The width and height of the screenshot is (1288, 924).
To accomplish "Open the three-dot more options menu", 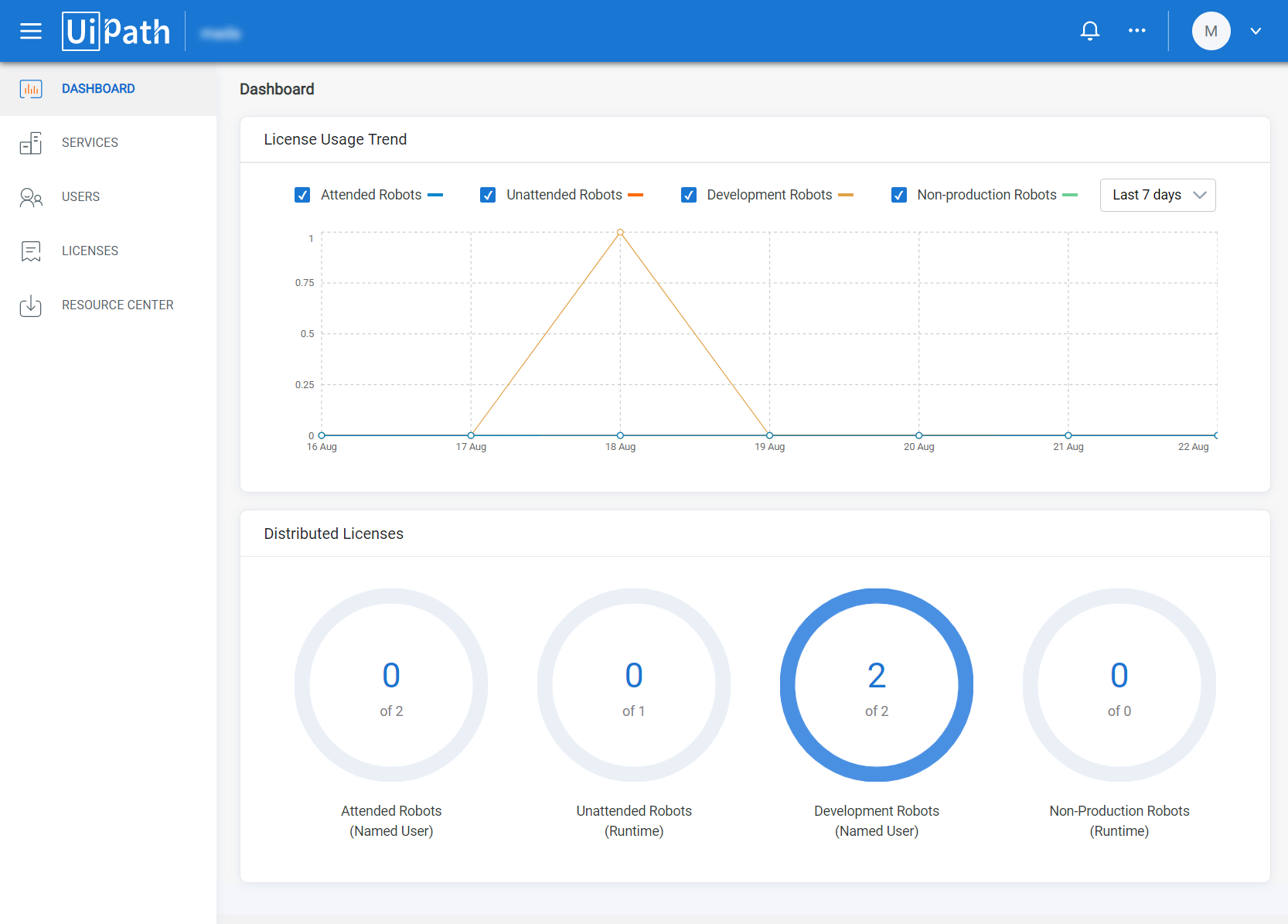I will (x=1136, y=31).
